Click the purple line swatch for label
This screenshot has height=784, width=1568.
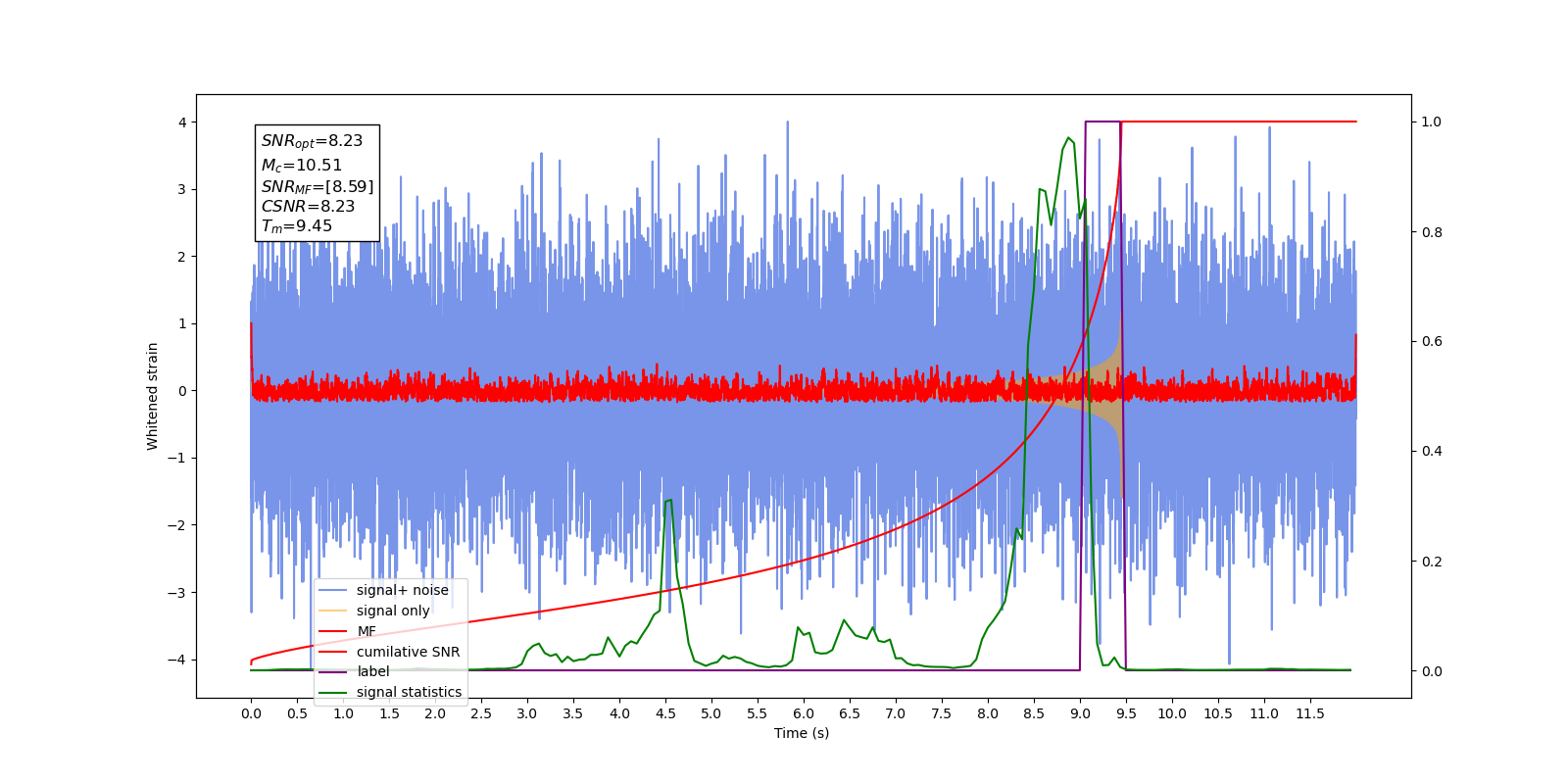333,672
